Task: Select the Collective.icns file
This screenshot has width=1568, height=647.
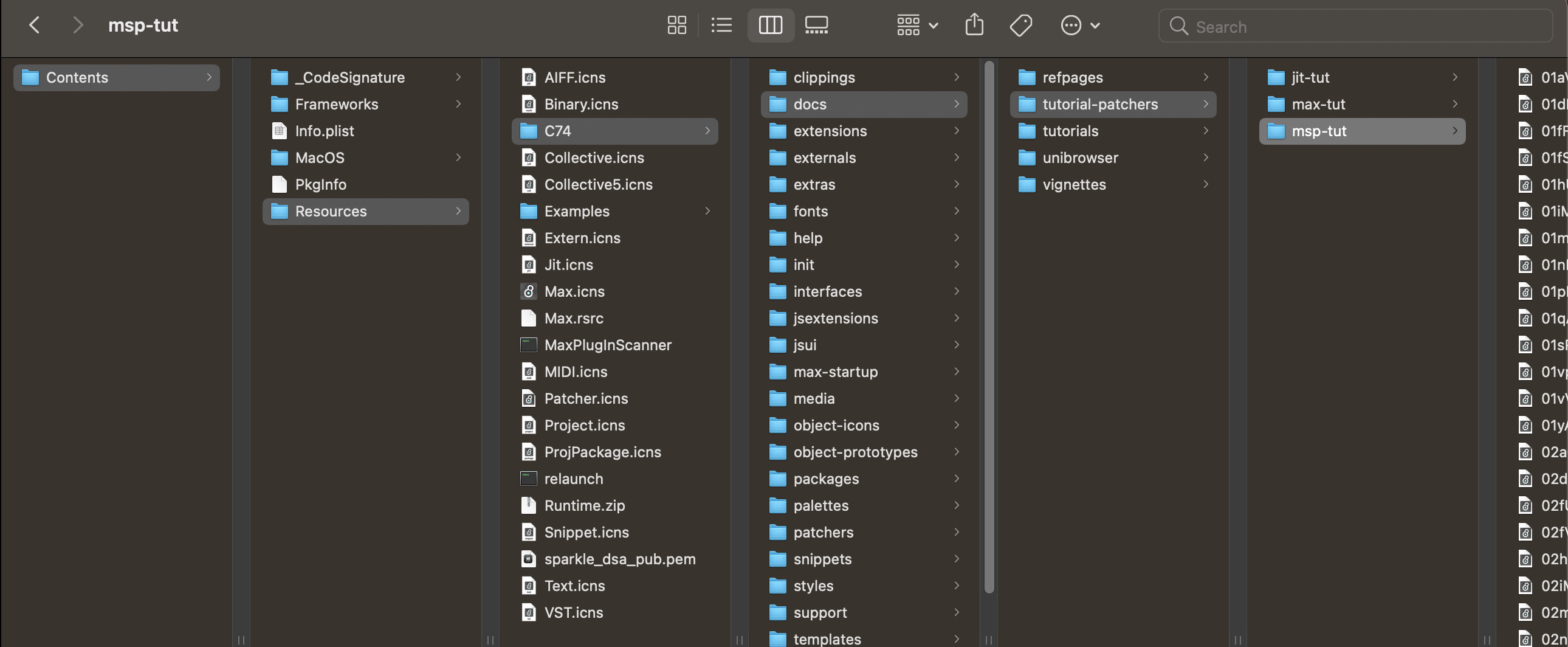Action: pos(615,157)
